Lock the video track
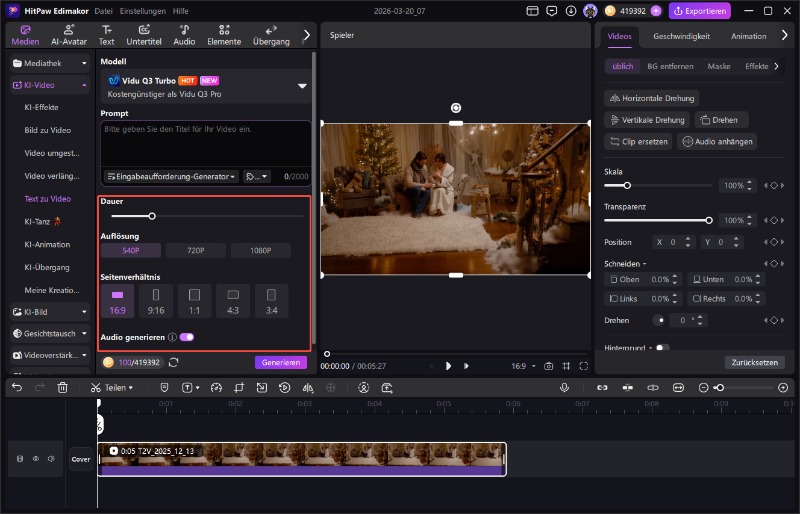The height and width of the screenshot is (514, 800). pos(20,459)
